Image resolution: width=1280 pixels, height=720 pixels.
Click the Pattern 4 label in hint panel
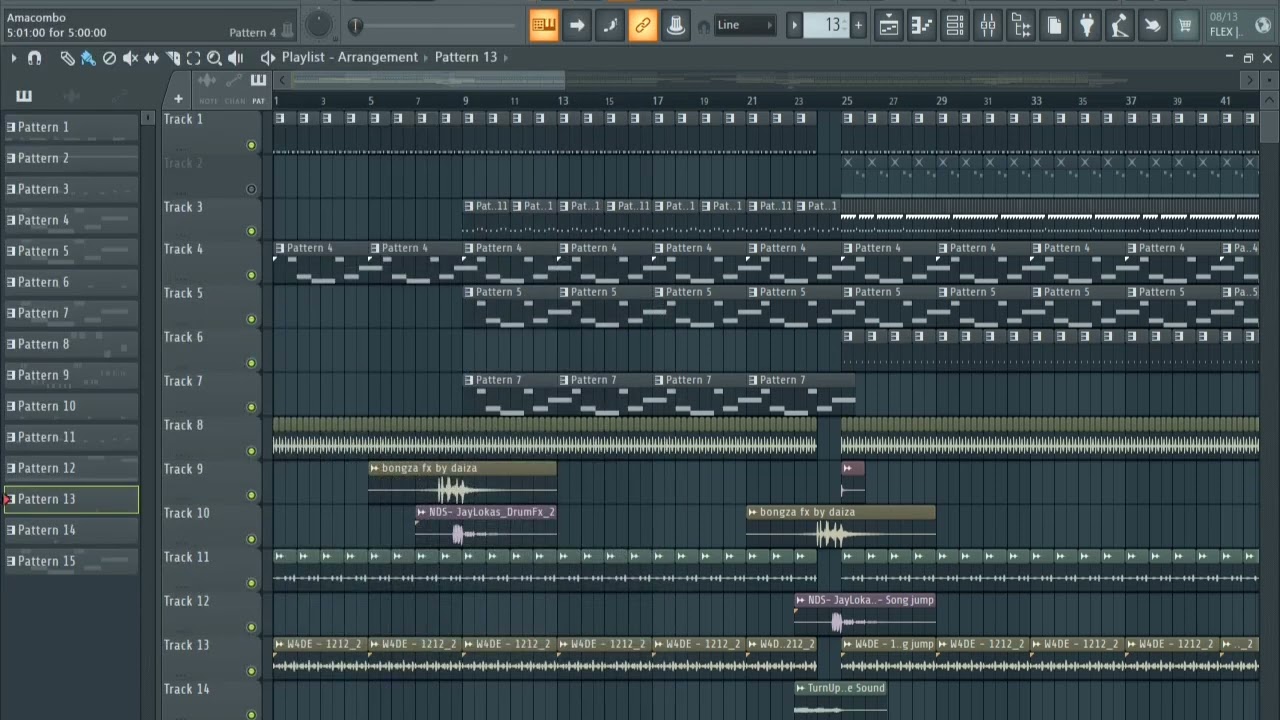253,33
